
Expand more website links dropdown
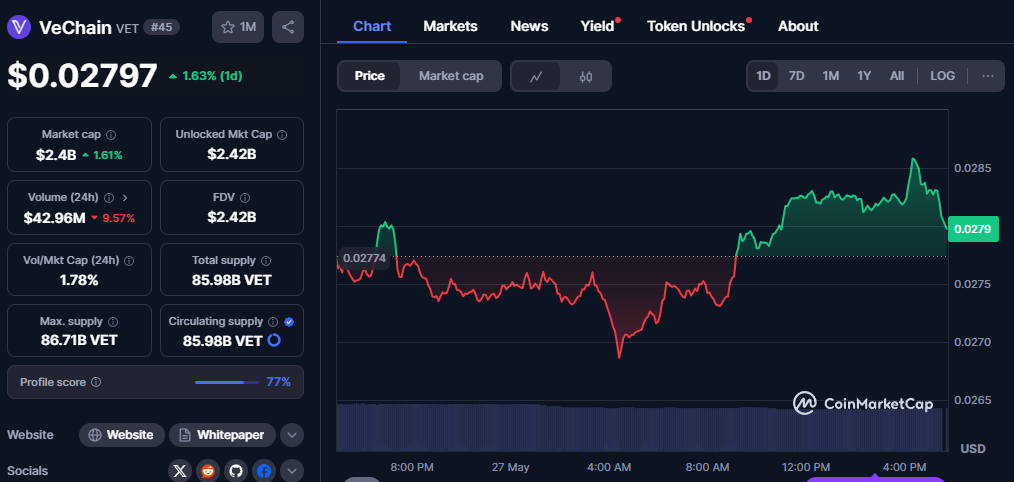tap(292, 435)
